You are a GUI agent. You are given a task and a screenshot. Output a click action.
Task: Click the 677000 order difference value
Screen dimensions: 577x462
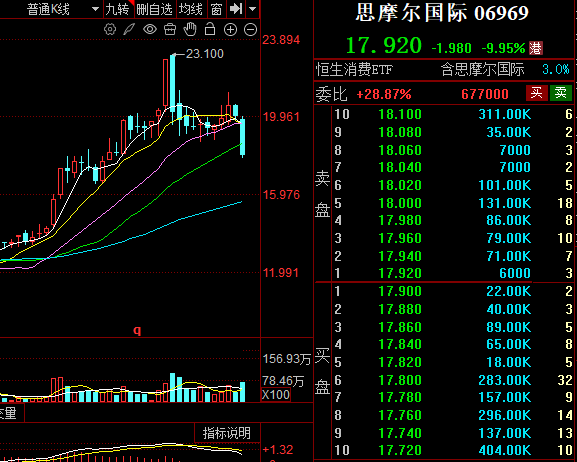click(x=485, y=94)
